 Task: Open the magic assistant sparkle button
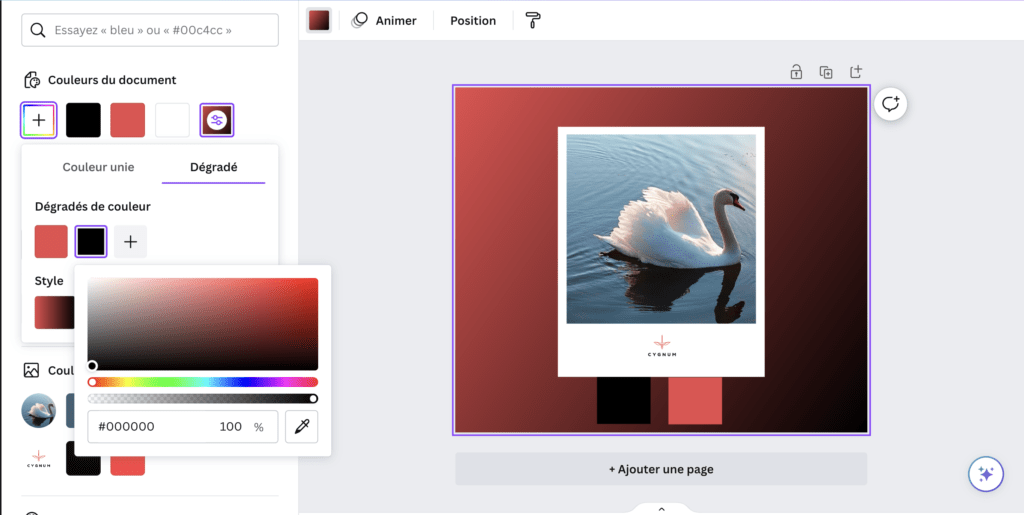tap(985, 474)
